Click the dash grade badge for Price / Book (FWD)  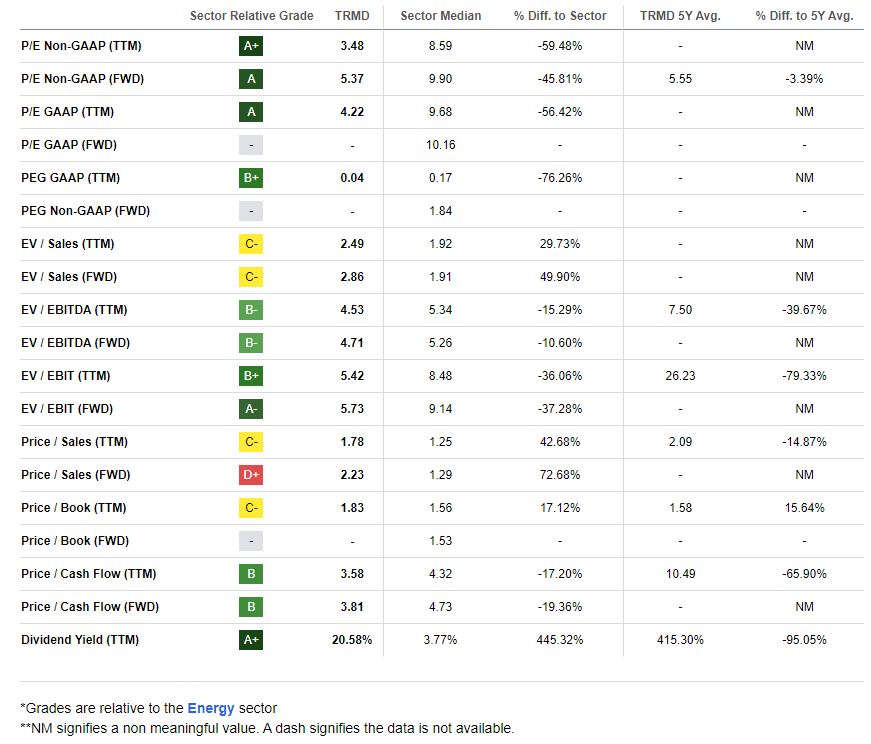point(251,541)
